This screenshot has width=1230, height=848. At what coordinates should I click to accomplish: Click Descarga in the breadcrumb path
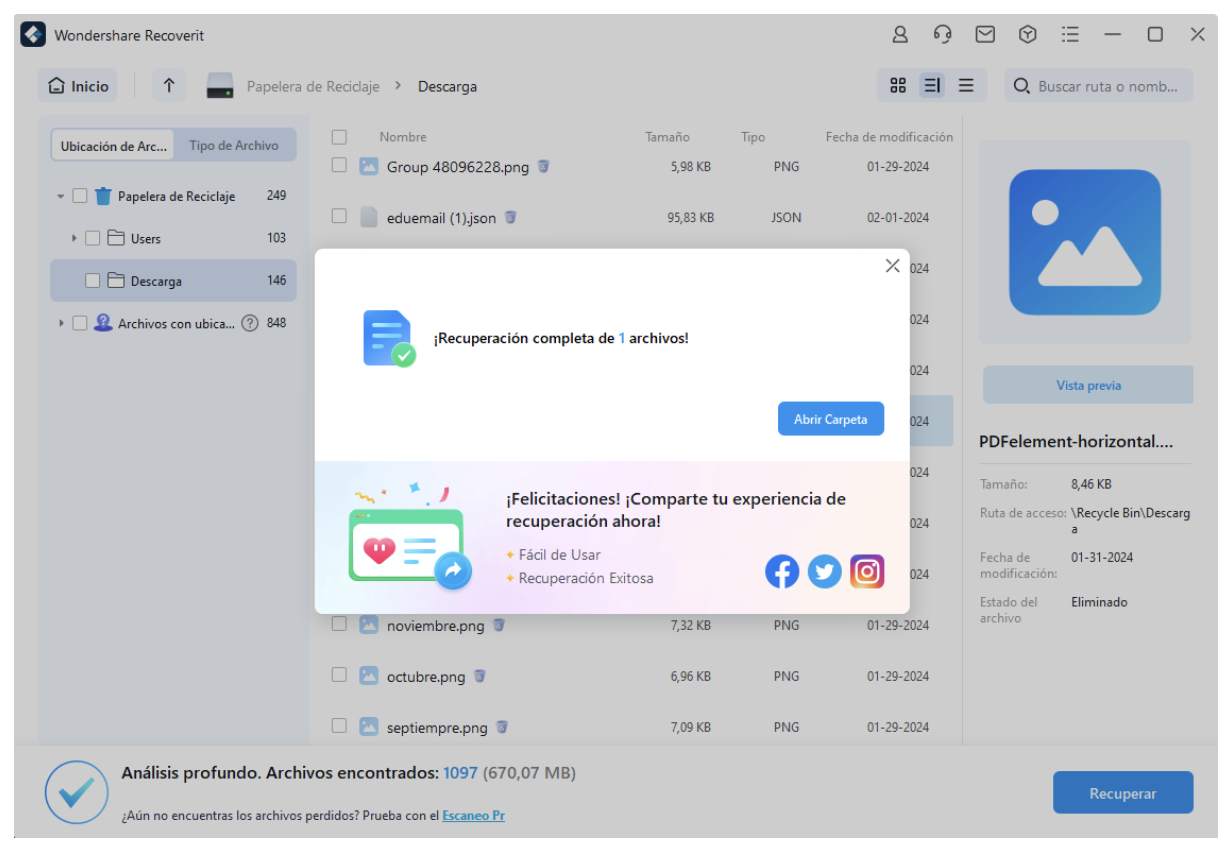(447, 87)
